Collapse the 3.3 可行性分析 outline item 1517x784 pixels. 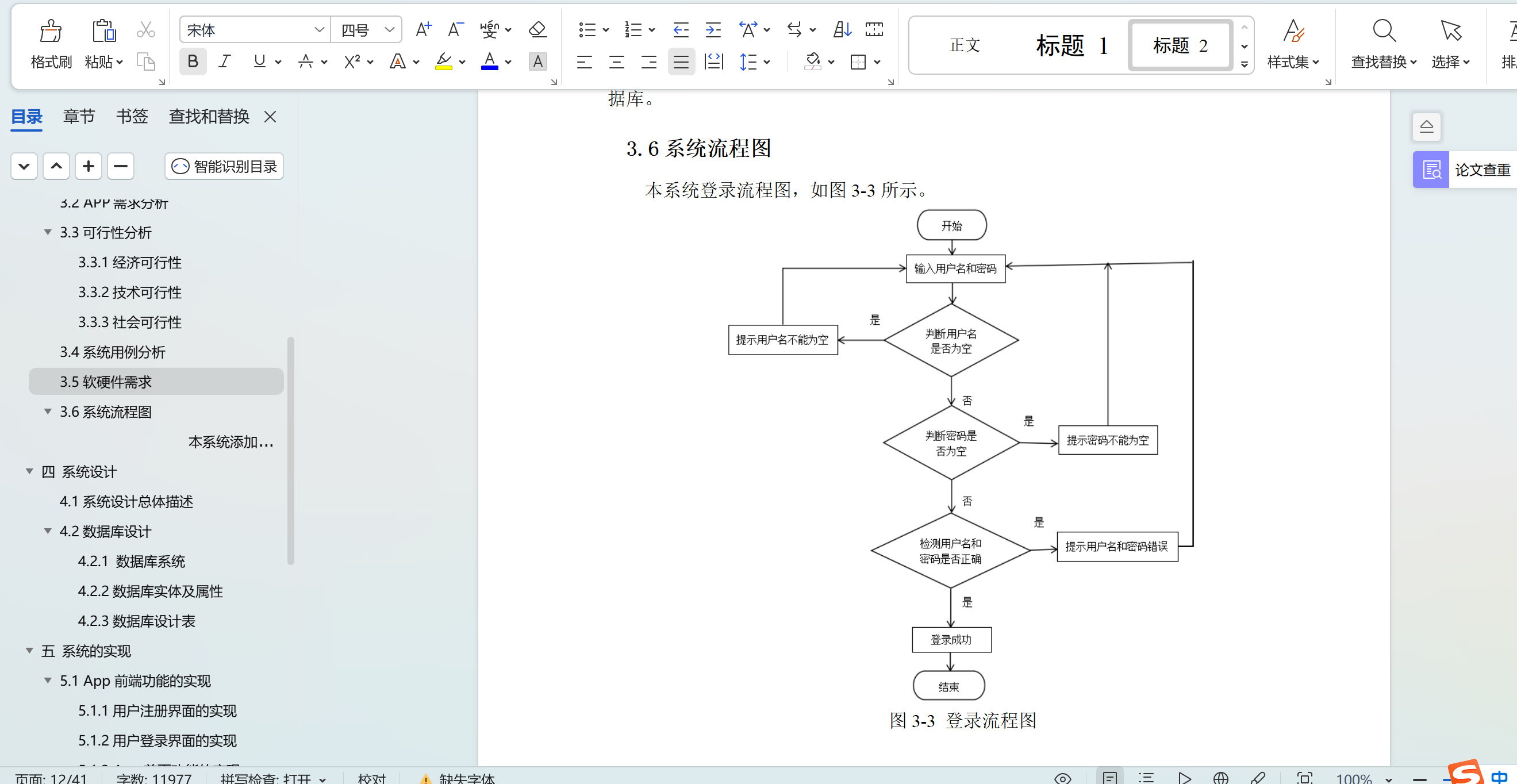pos(48,232)
